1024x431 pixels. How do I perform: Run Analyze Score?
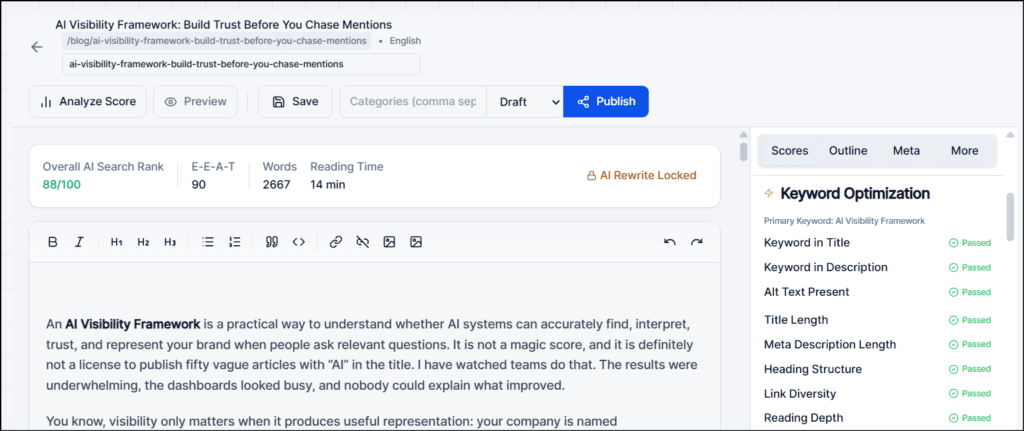click(88, 102)
